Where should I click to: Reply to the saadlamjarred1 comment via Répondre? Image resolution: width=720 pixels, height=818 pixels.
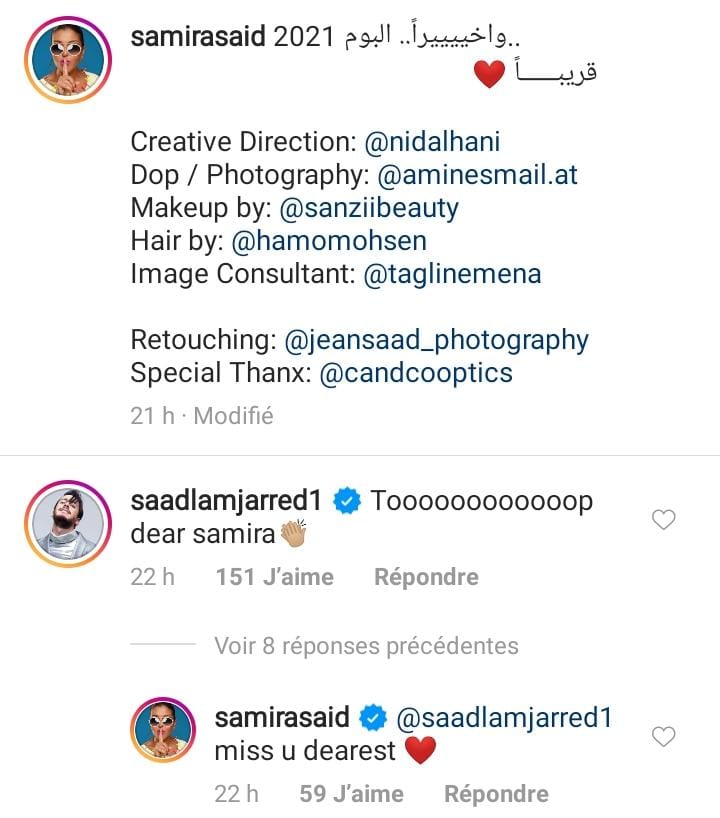click(x=426, y=577)
